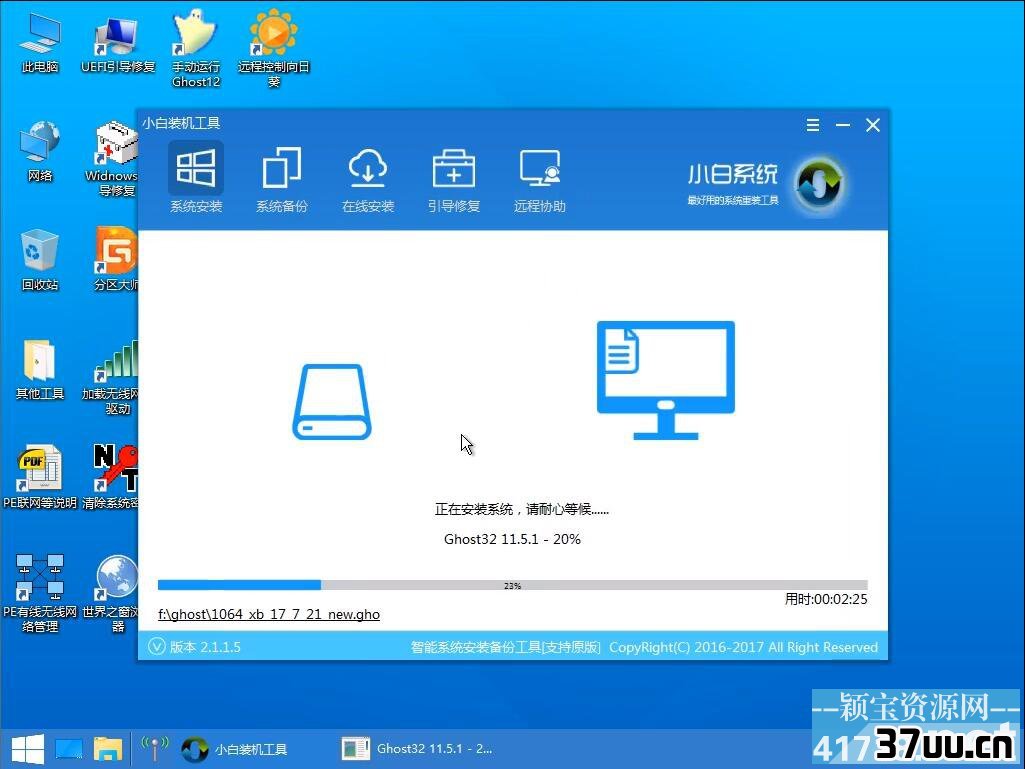Open File Explorer from taskbar
This screenshot has height=769, width=1025.
(108, 749)
